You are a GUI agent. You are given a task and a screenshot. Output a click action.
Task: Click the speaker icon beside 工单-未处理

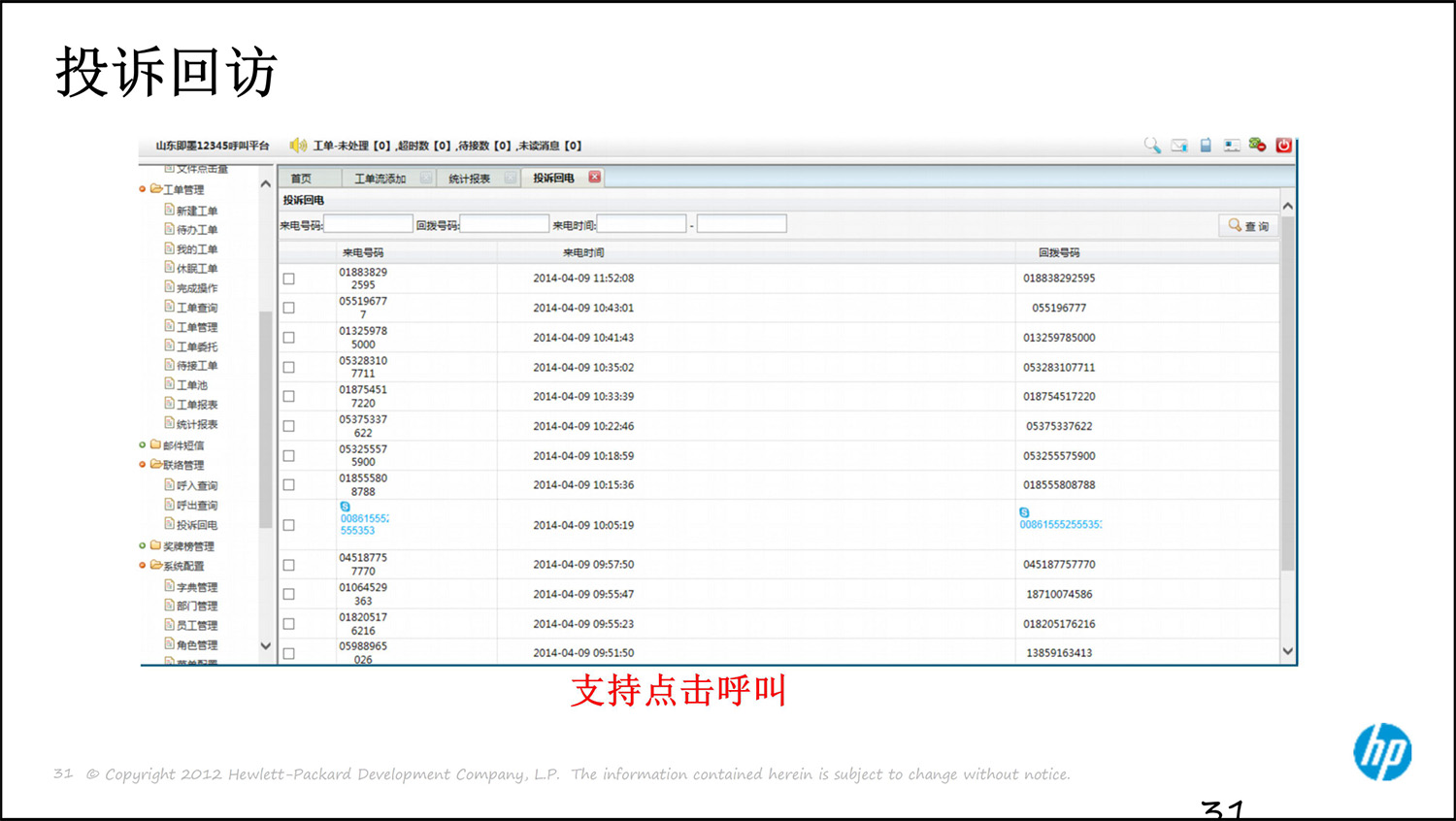coord(296,145)
